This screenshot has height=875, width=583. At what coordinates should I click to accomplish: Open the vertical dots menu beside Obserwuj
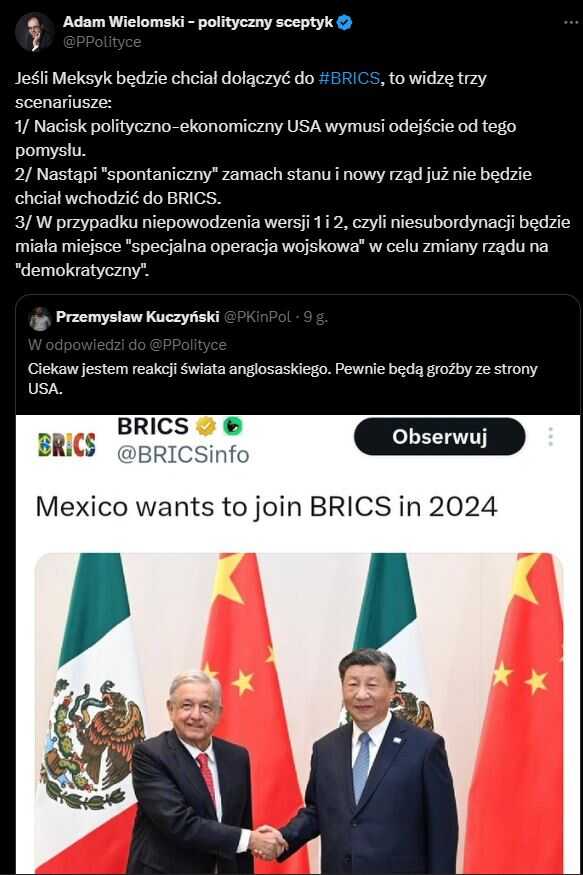click(551, 437)
